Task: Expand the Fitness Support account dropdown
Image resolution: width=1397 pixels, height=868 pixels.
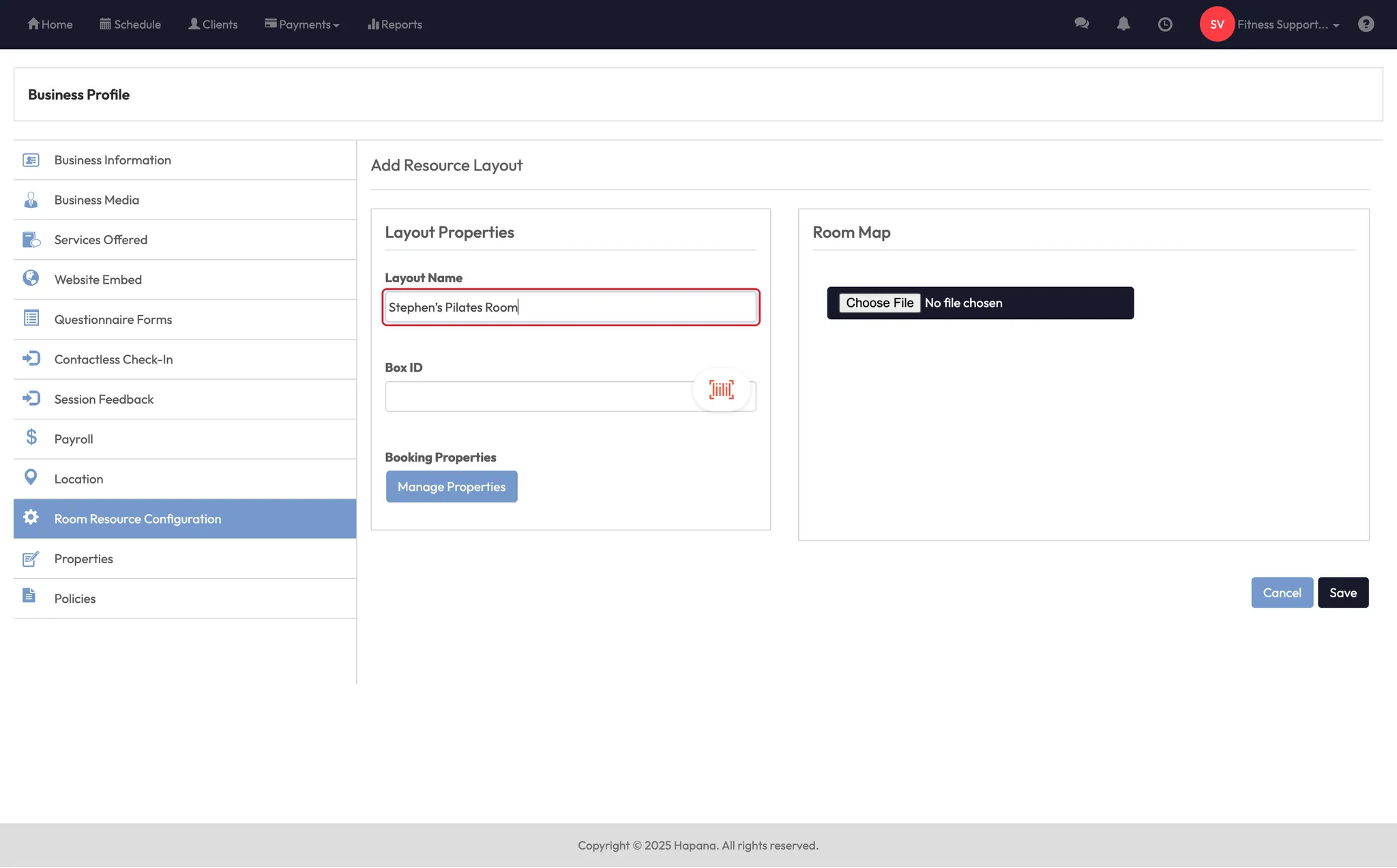Action: 1288,25
